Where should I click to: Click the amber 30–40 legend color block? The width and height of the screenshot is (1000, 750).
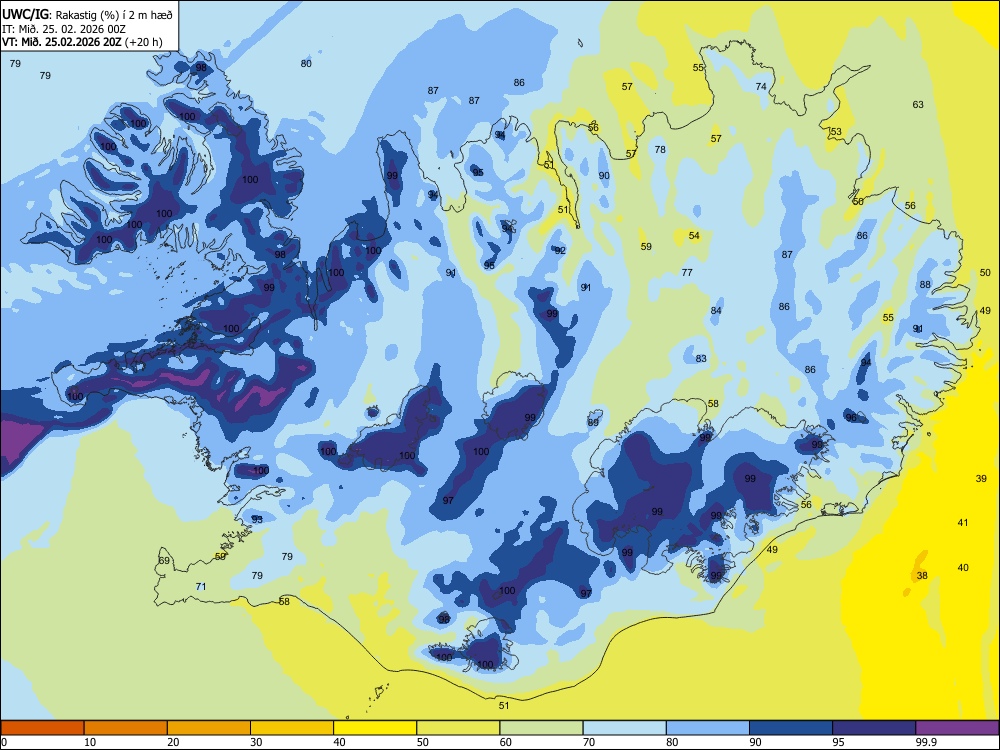point(292,728)
